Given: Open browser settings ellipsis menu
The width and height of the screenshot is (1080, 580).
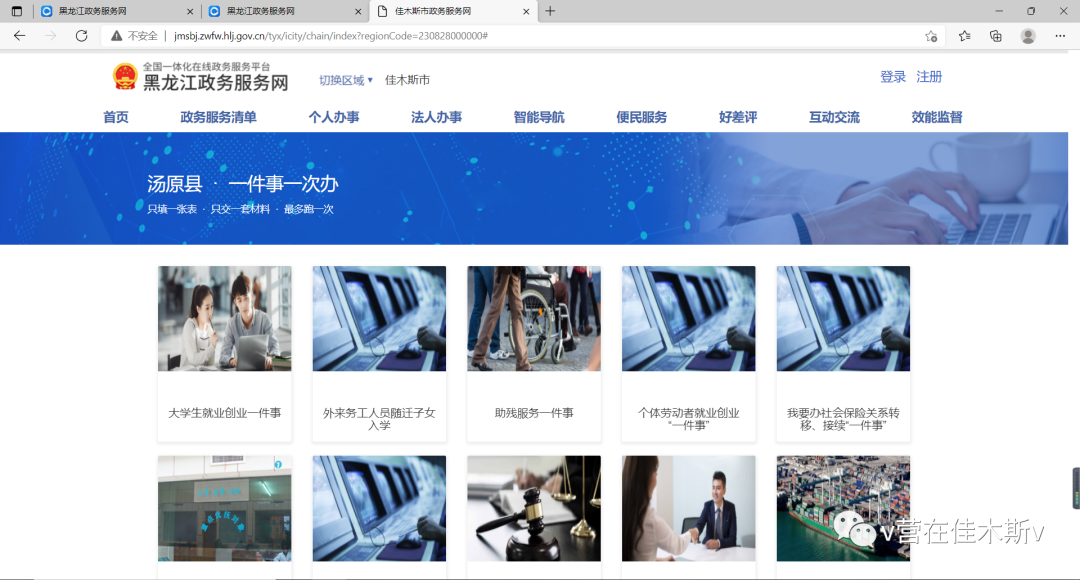Looking at the screenshot, I should coord(1060,36).
